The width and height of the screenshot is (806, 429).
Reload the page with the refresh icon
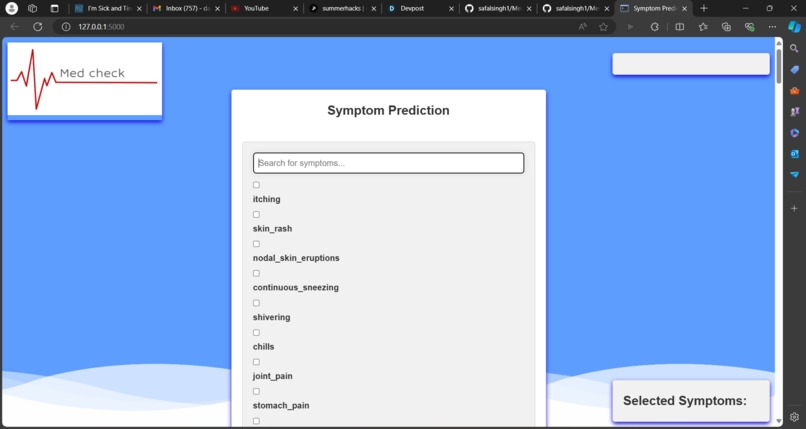38,27
